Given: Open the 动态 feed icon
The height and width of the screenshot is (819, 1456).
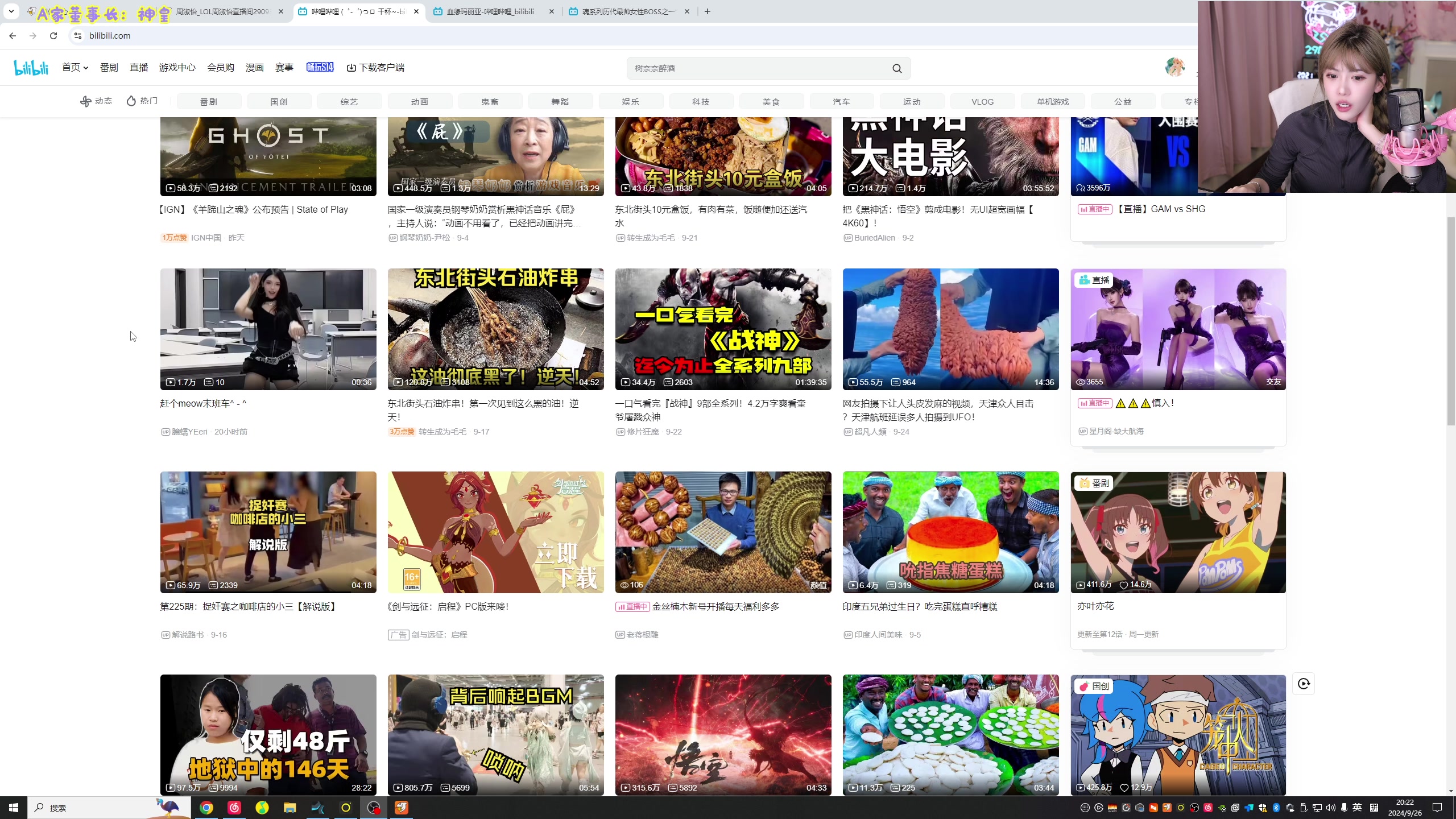Looking at the screenshot, I should pos(85,101).
